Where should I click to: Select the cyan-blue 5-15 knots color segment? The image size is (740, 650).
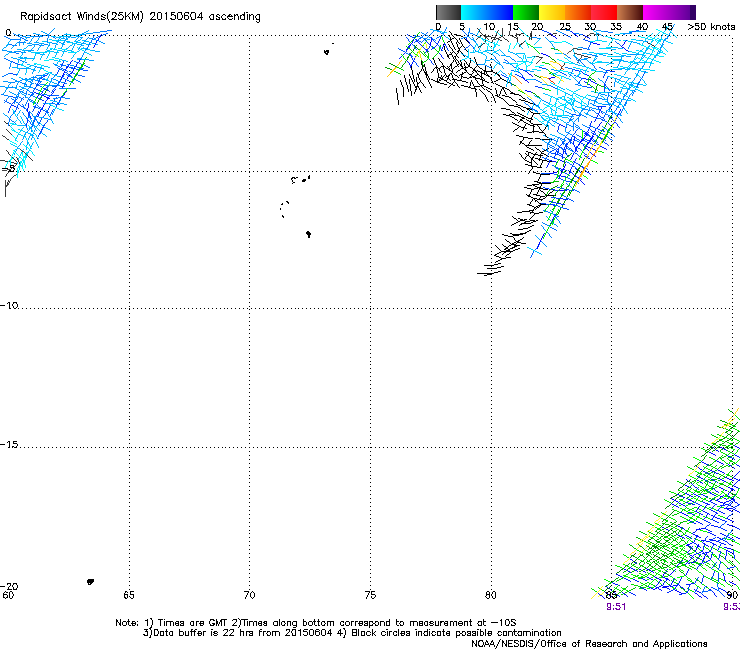487,12
